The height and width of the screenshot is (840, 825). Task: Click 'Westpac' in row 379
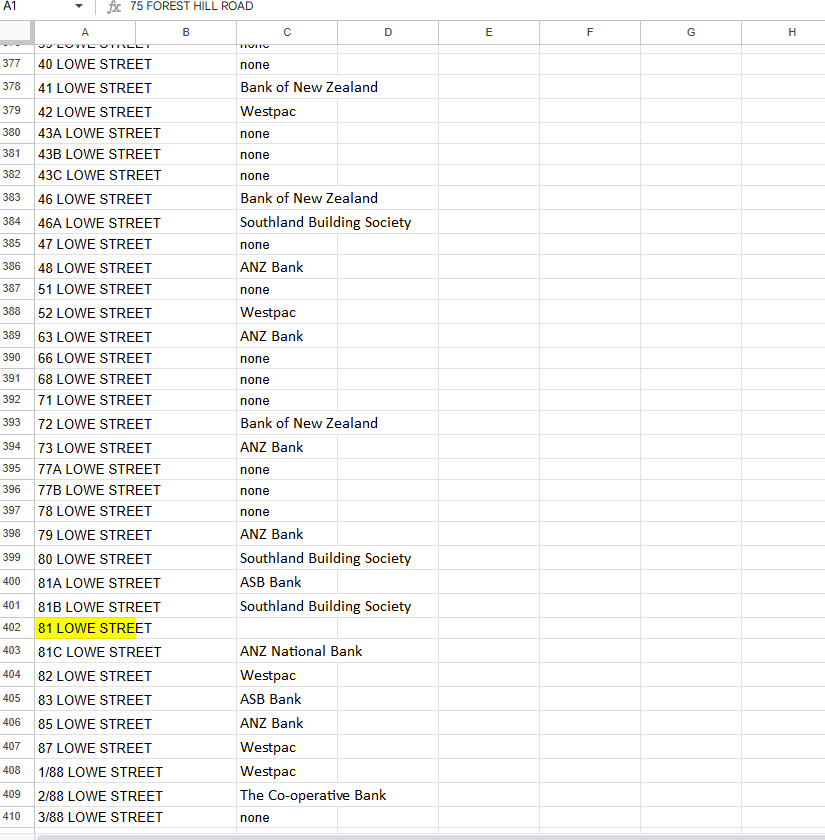click(268, 111)
